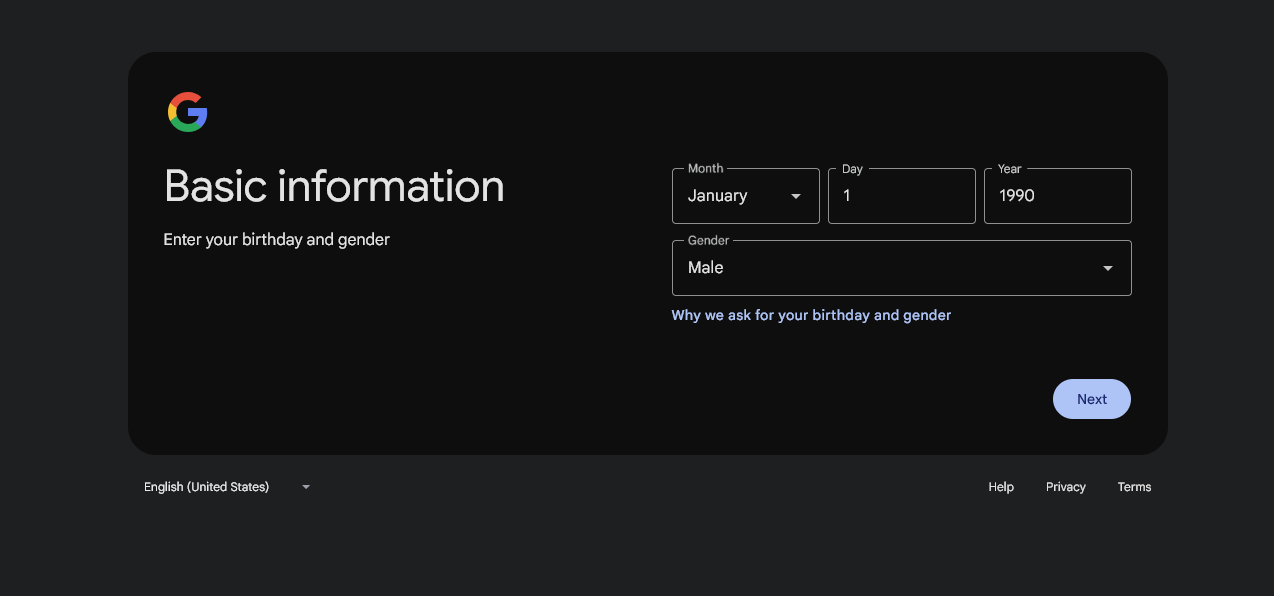Click the 'Basic information' heading
The width and height of the screenshot is (1274, 596).
pos(334,187)
